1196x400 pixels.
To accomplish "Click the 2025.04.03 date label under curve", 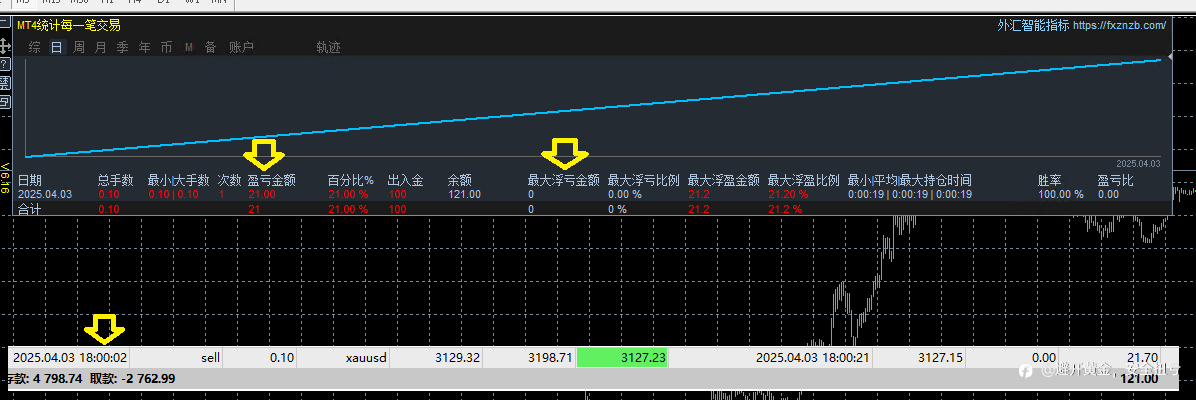I will pos(1138,163).
